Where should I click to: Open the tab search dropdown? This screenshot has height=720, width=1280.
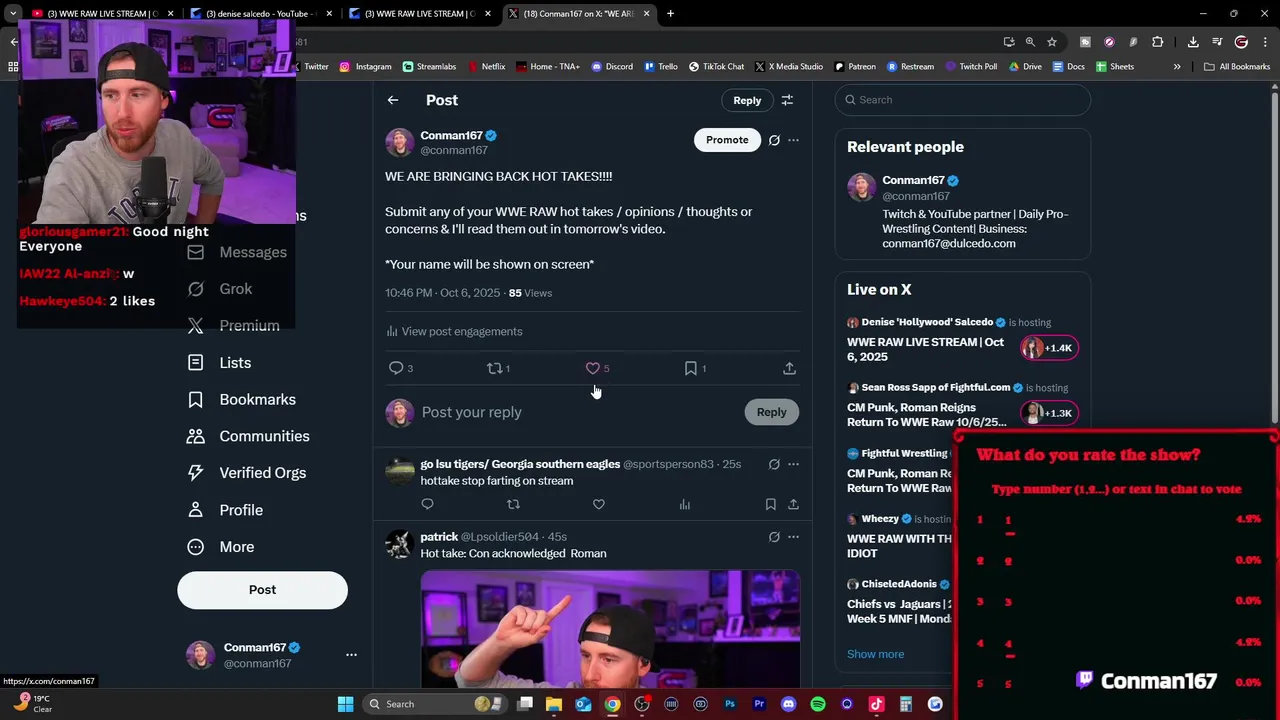13,13
